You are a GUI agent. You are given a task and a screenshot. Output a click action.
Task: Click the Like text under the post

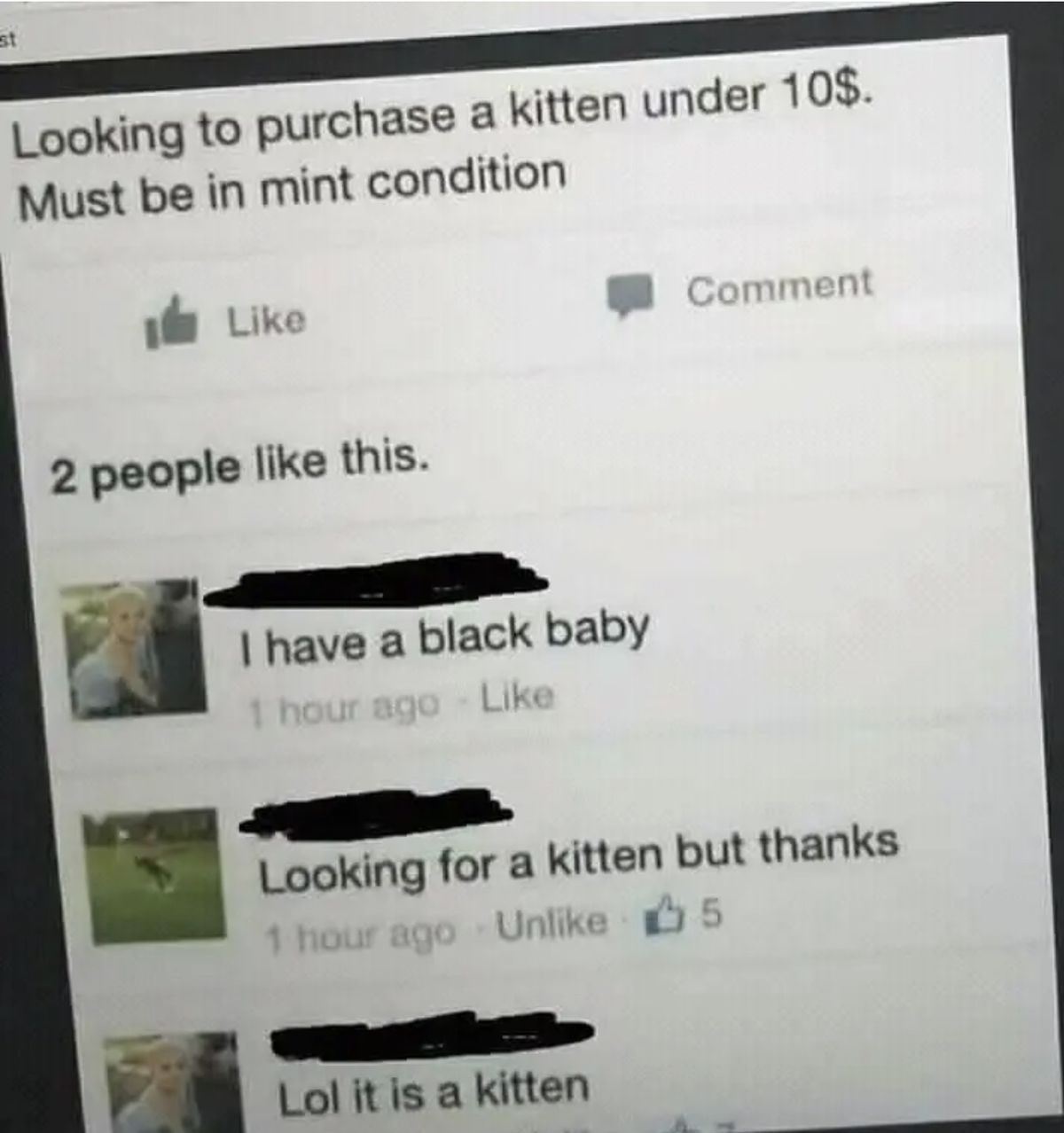[266, 320]
